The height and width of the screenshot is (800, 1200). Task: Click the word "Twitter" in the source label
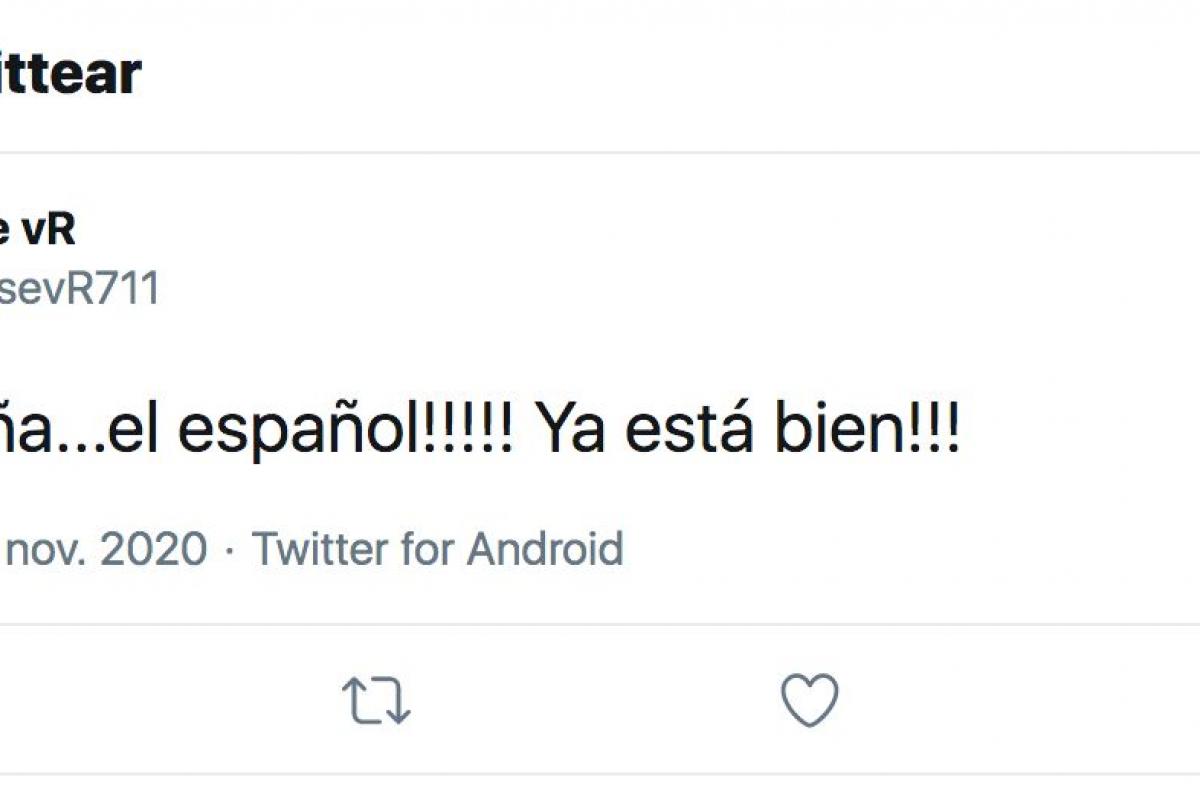[318, 549]
